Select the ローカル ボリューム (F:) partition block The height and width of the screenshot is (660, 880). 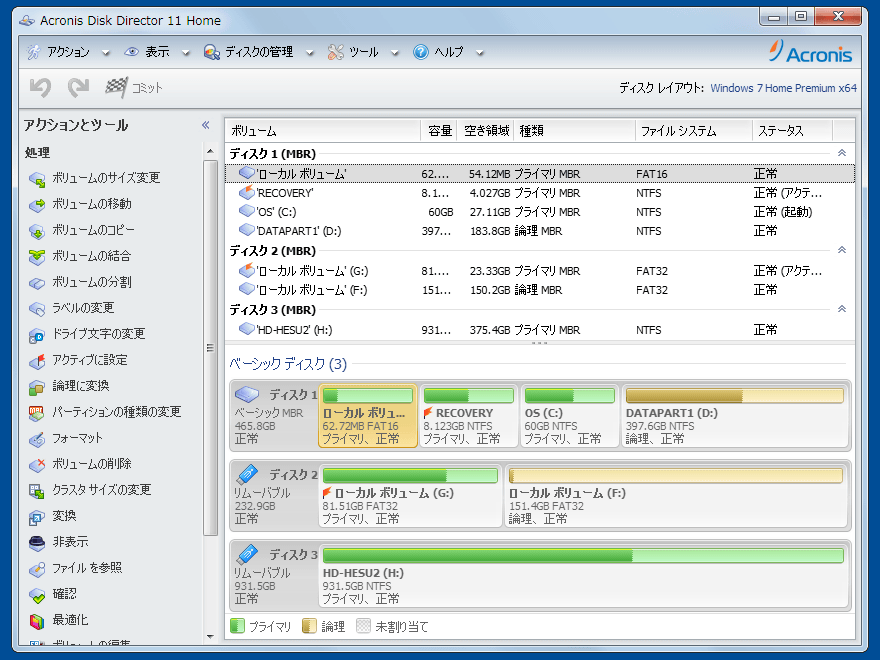point(676,496)
